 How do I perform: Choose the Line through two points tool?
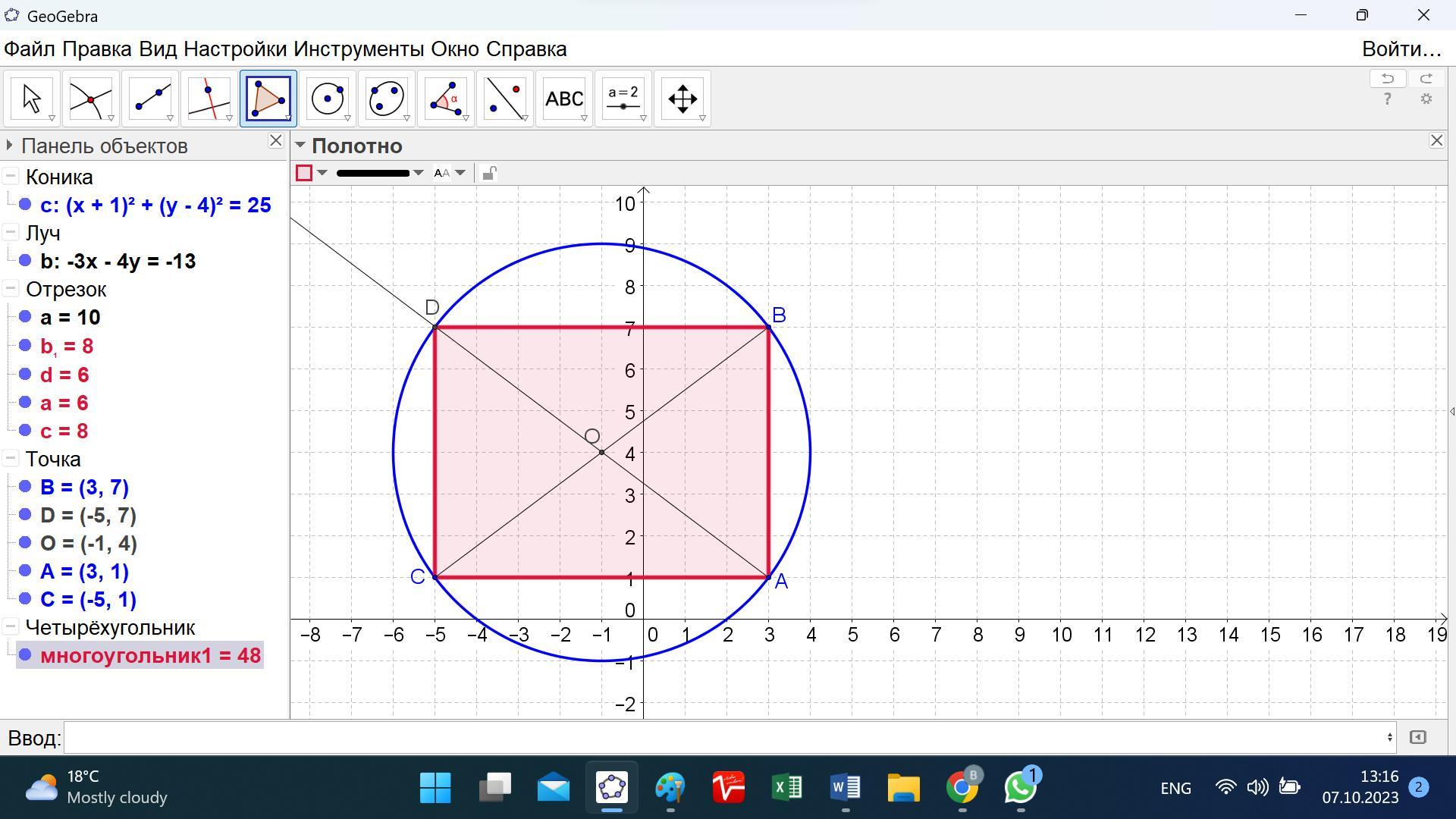coord(150,99)
